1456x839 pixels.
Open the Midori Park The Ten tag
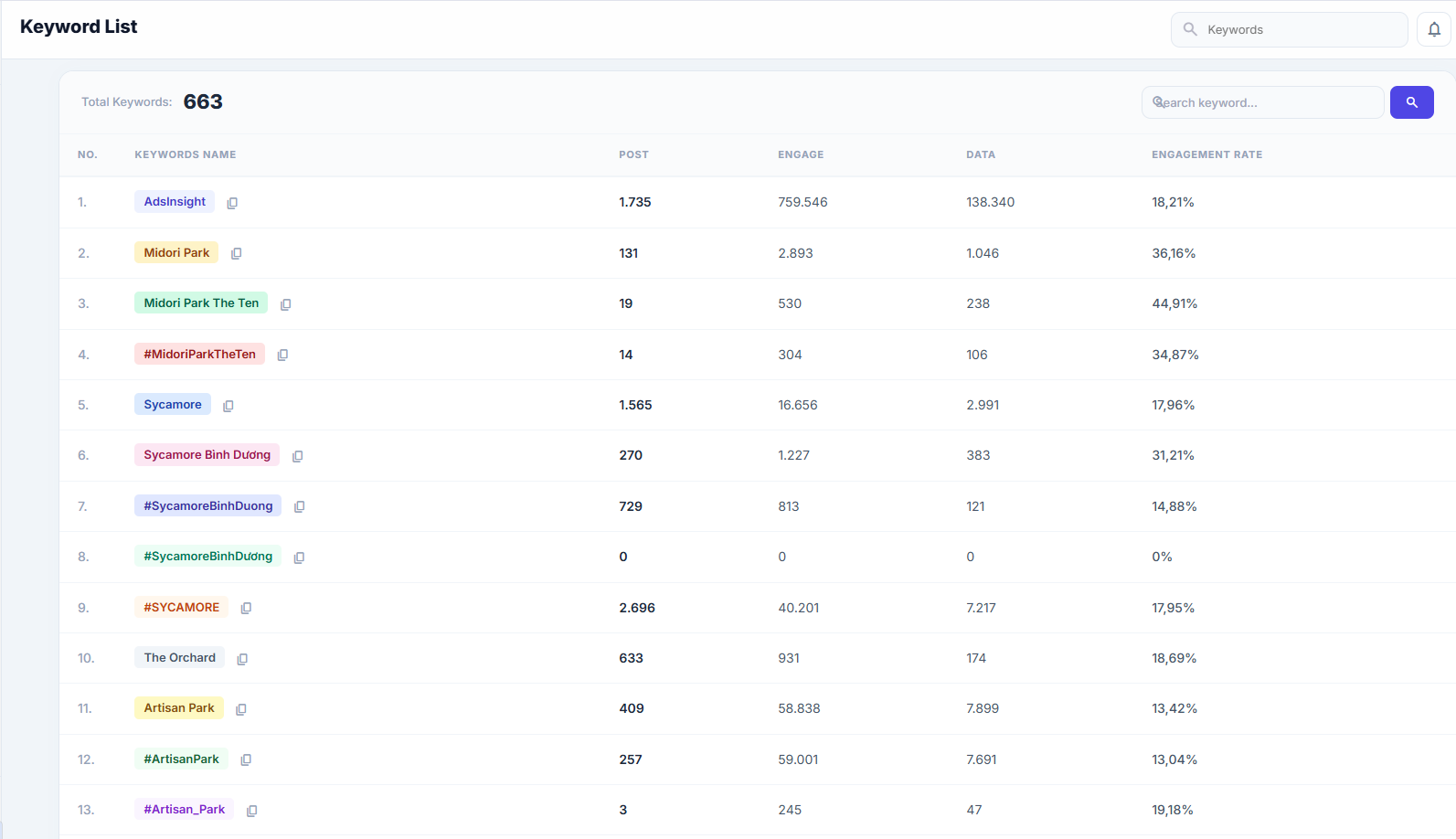pos(201,303)
